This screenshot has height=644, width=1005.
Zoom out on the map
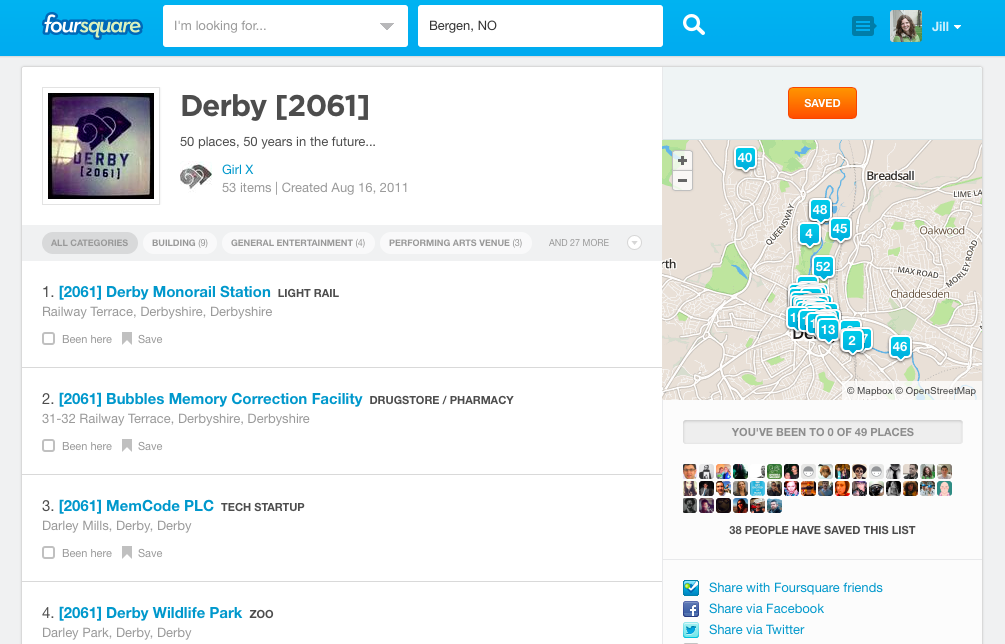pyautogui.click(x=683, y=181)
